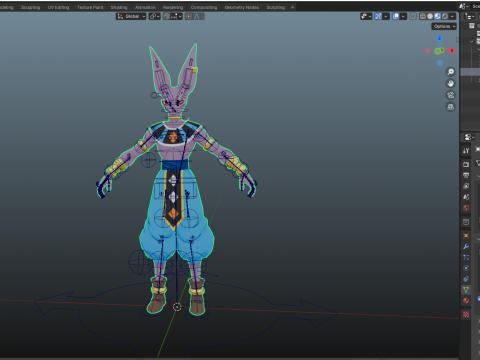Open the gizmo options dropdown arrow

[x=386, y=16]
